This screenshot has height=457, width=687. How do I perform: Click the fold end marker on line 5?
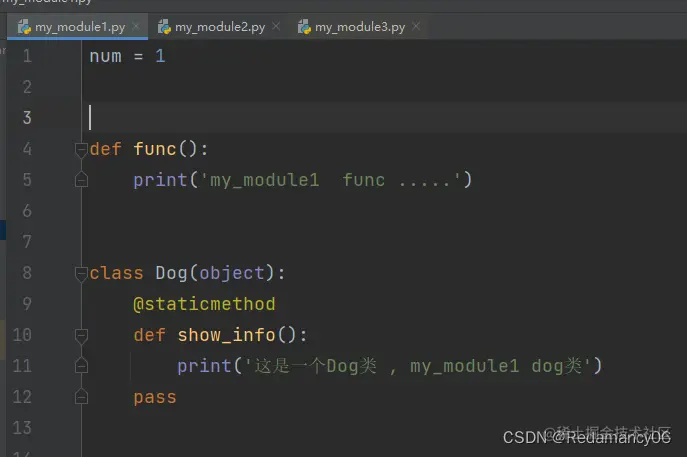point(81,180)
